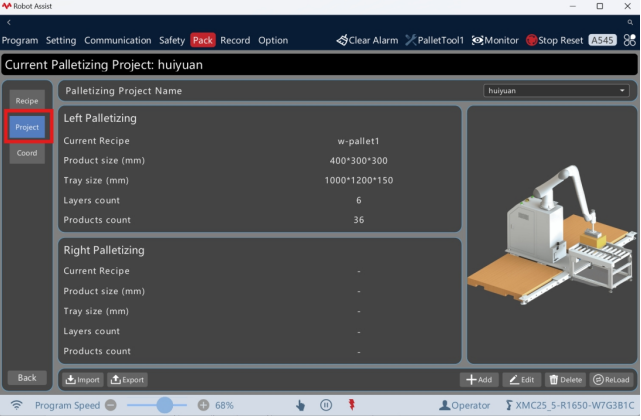Screen dimensions: 641x420
Task: Open the search magnifier icon
Action: point(630,22)
